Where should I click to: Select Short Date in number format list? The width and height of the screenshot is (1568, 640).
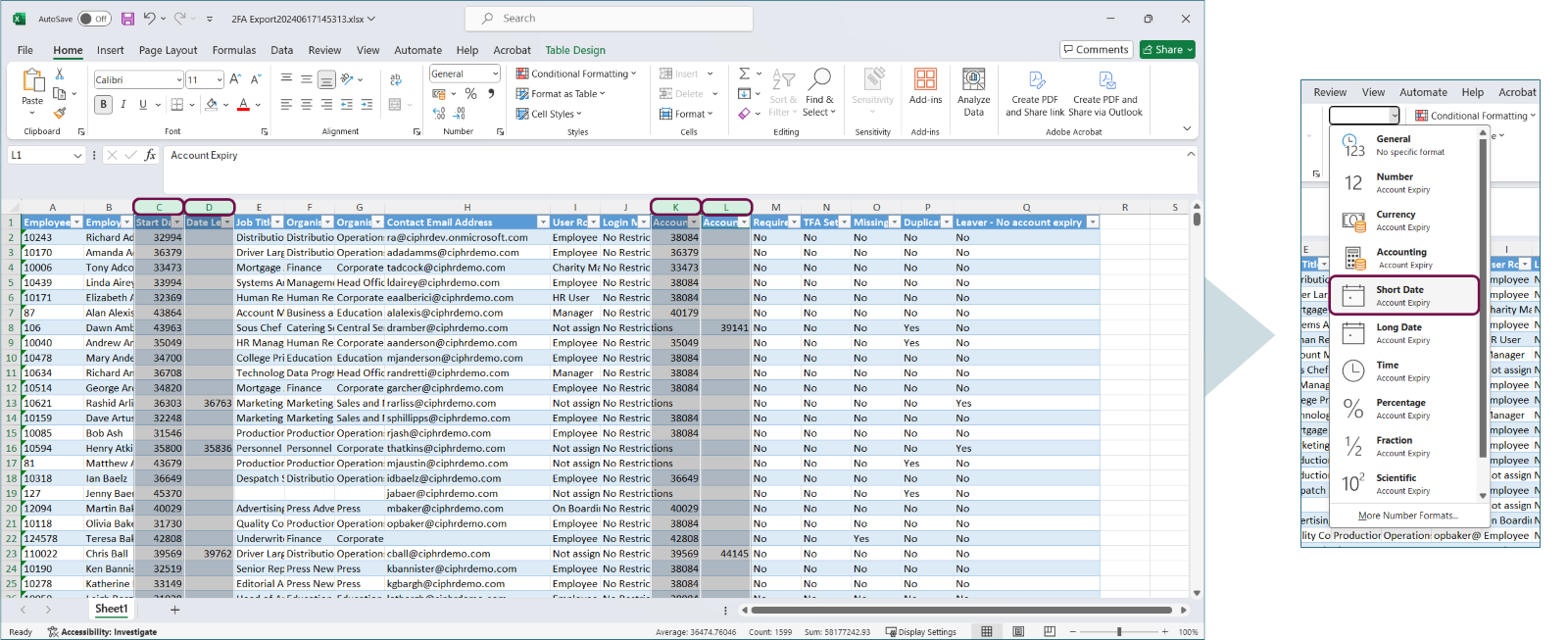(x=1403, y=295)
